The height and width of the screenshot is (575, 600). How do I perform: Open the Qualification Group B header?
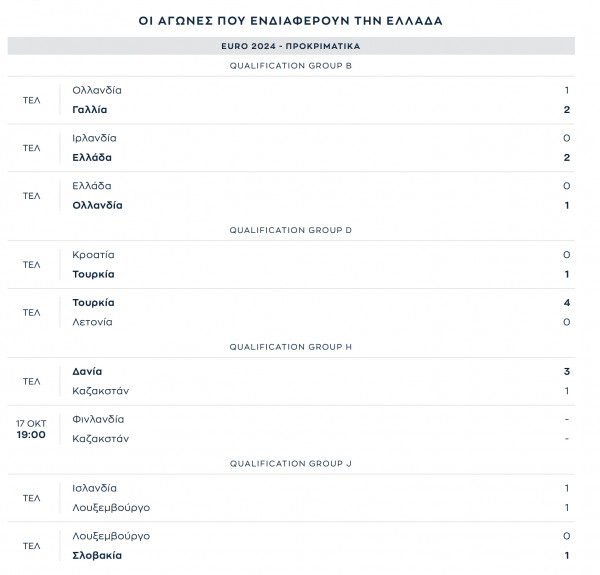[x=291, y=66]
